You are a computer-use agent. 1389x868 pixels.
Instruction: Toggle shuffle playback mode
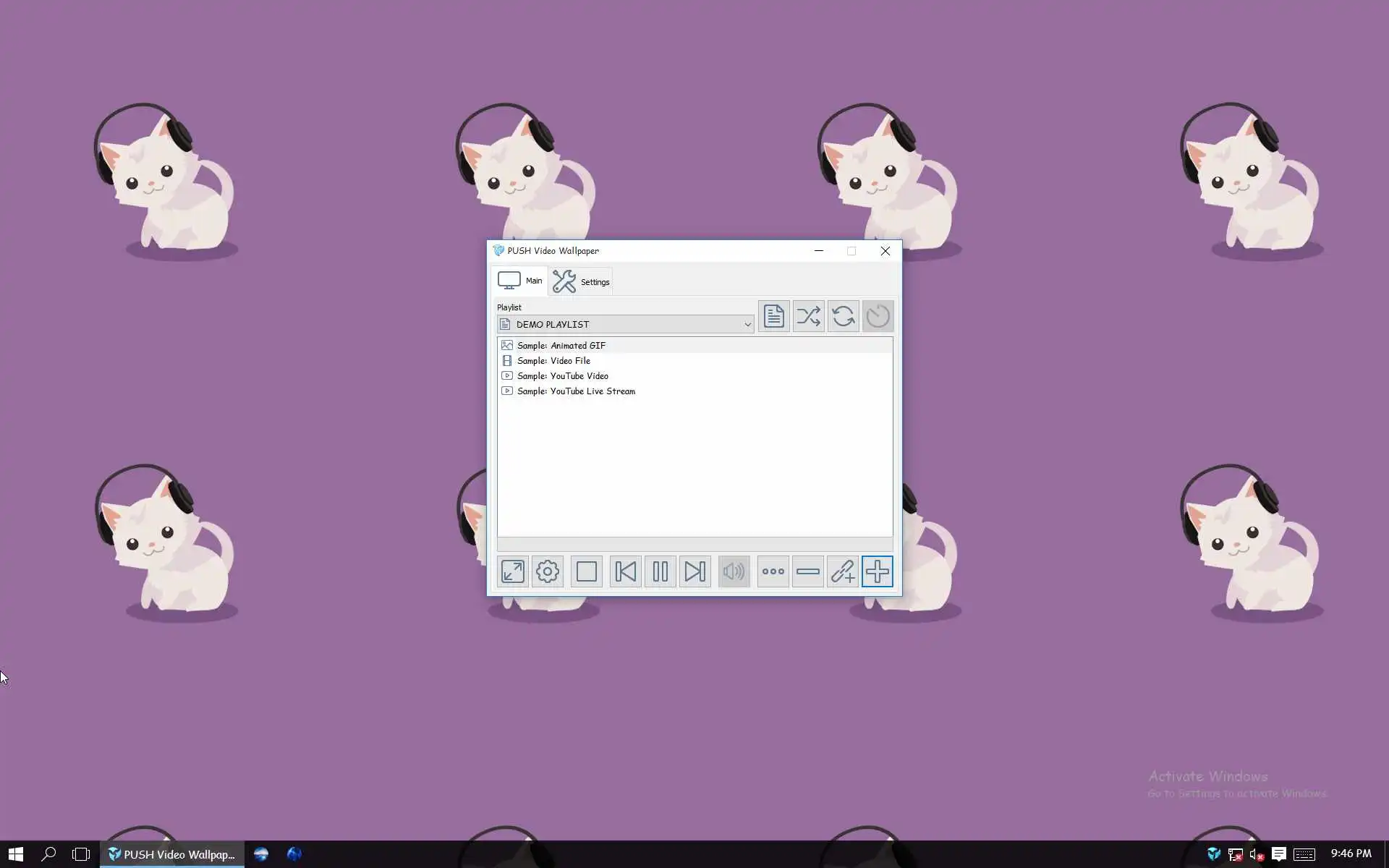(808, 316)
